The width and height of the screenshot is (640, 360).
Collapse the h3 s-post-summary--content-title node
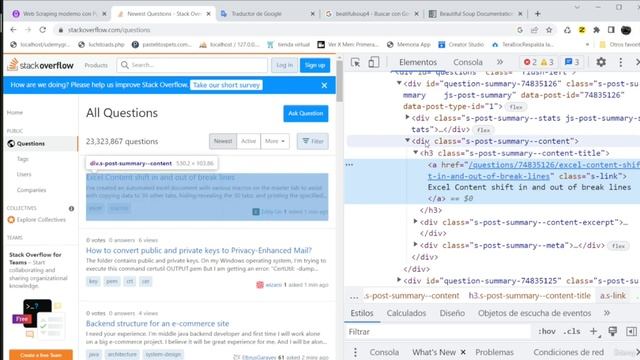tap(416, 153)
